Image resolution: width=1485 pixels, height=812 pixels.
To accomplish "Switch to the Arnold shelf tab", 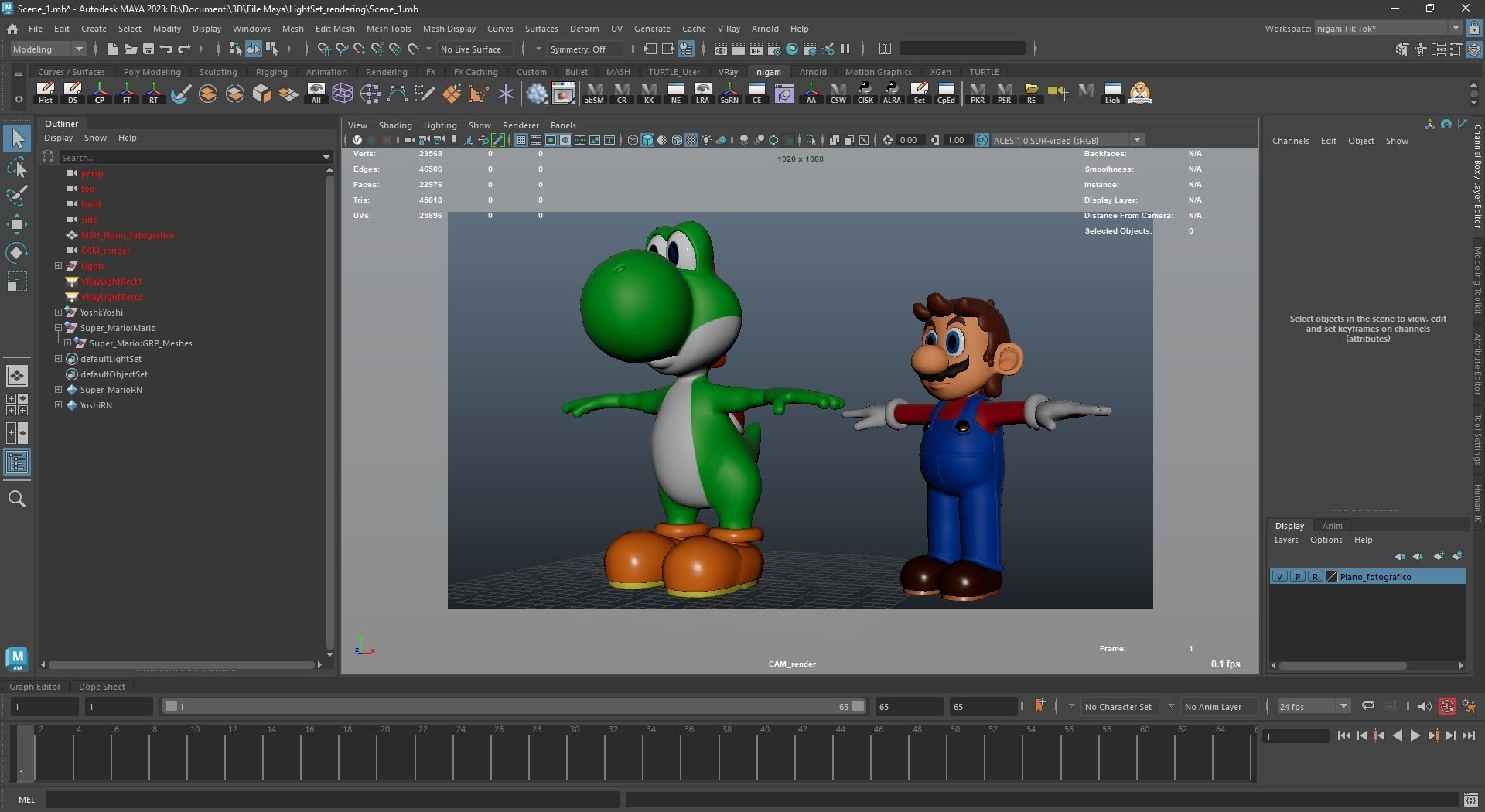I will [x=813, y=72].
